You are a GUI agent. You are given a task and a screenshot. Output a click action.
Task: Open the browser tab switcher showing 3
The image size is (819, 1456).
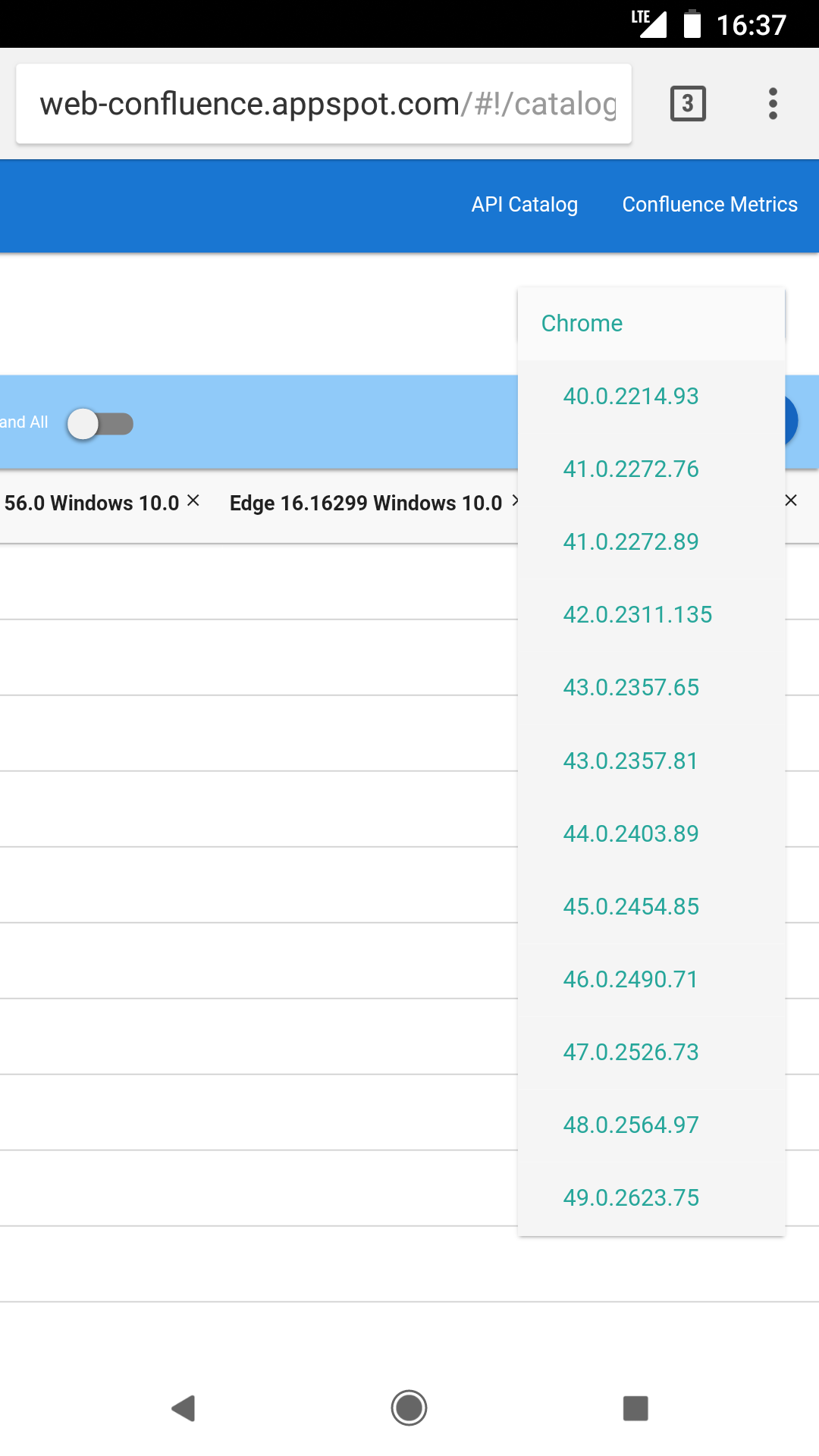tap(688, 104)
